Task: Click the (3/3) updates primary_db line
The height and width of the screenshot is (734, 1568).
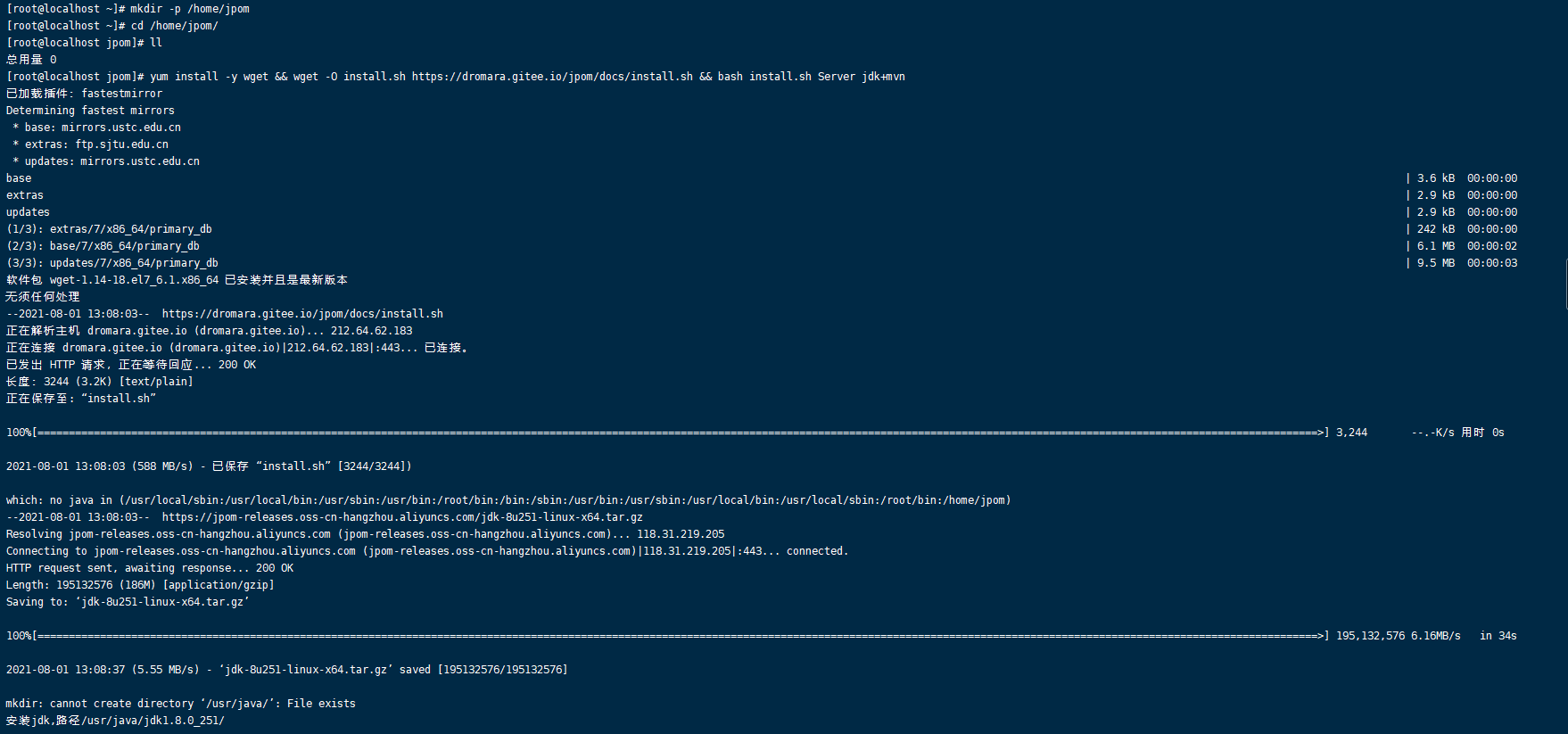Action: [x=112, y=263]
